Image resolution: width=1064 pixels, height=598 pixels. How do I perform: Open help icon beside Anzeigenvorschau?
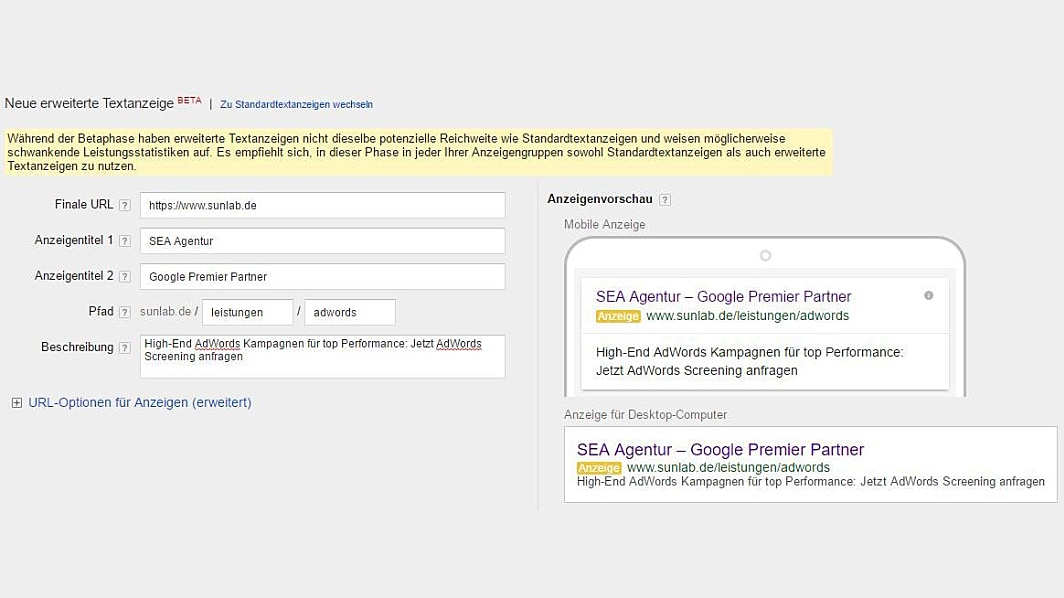click(x=665, y=200)
